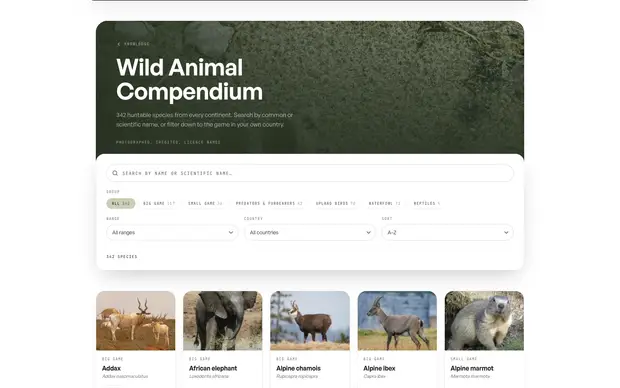
Task: Open the Alpine ibex photo thumbnail
Action: click(x=397, y=321)
